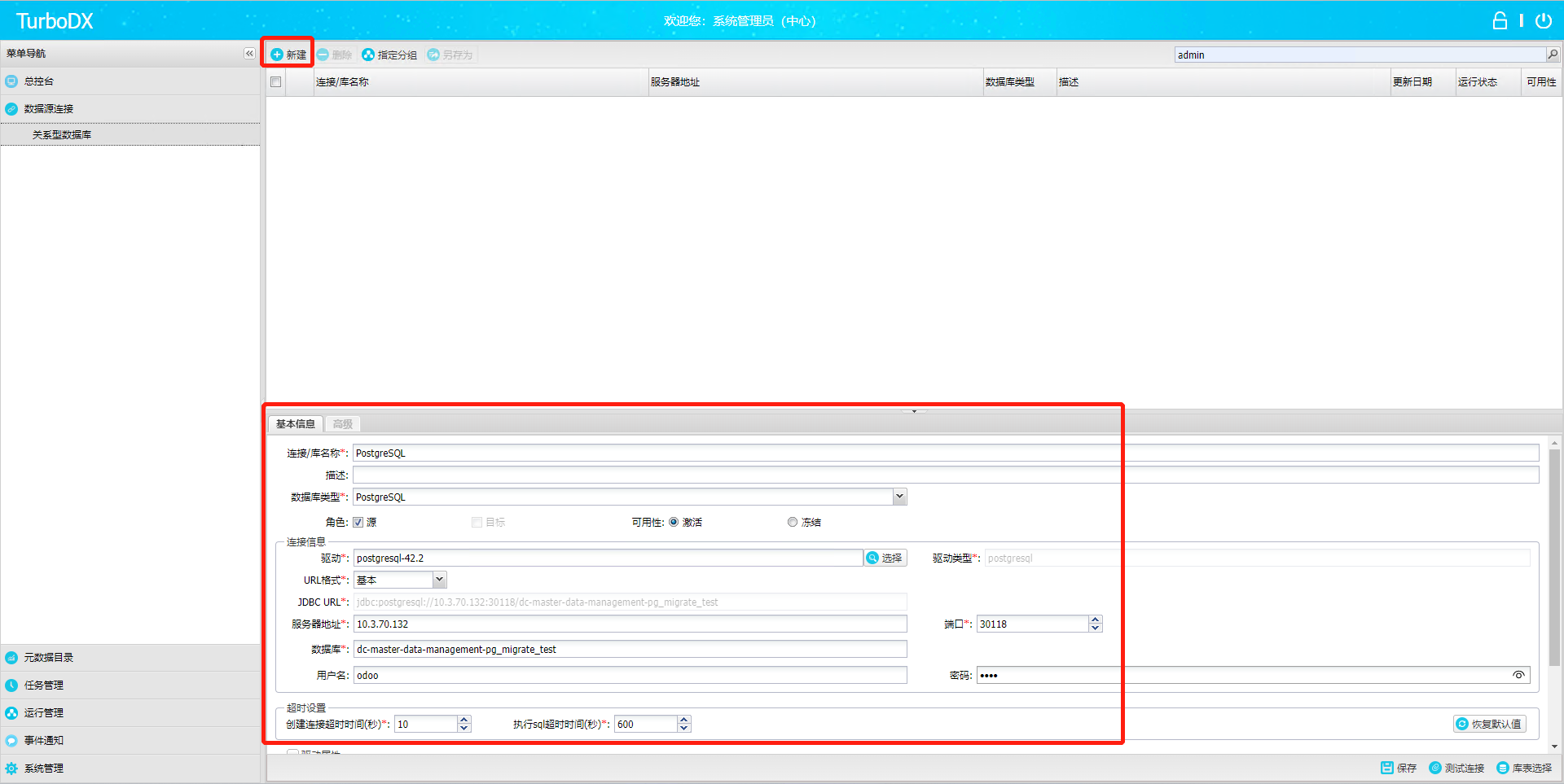Click the 恢复默认值 button
Screen dimensions: 1564x784
click(1489, 725)
